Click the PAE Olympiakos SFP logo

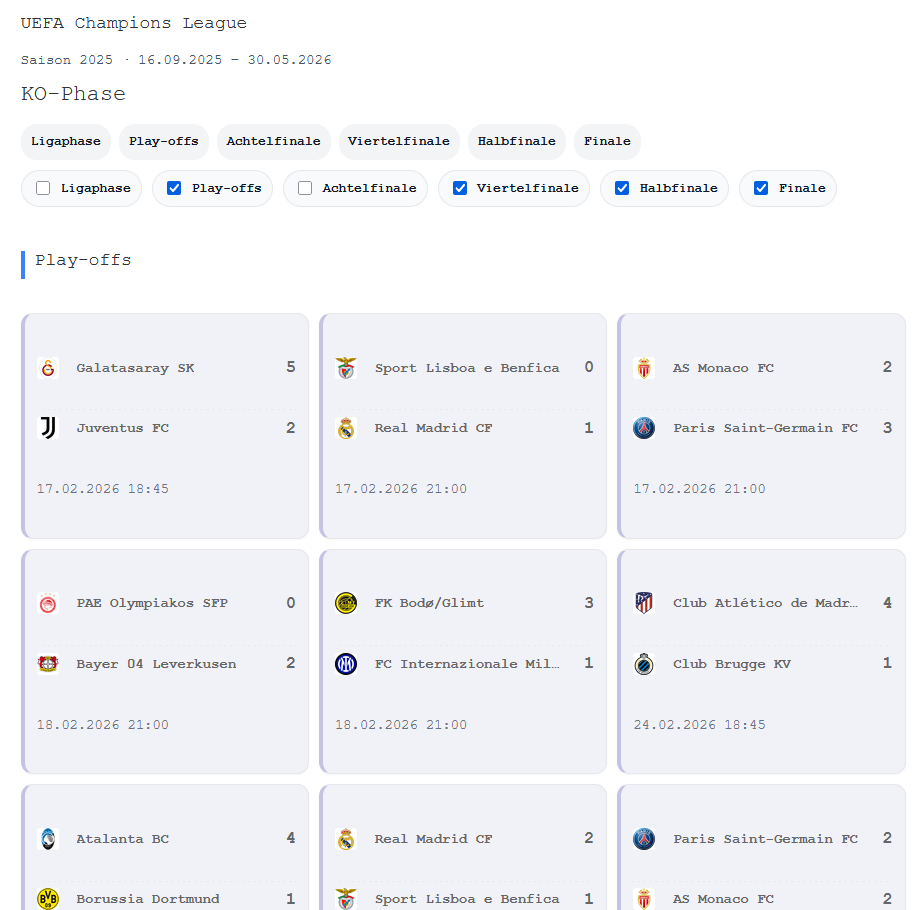click(x=48, y=603)
